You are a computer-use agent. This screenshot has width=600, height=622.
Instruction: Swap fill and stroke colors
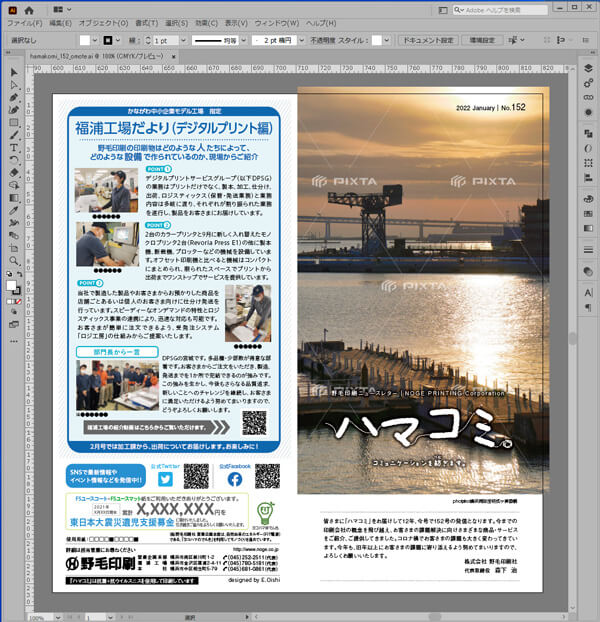pos(19,274)
